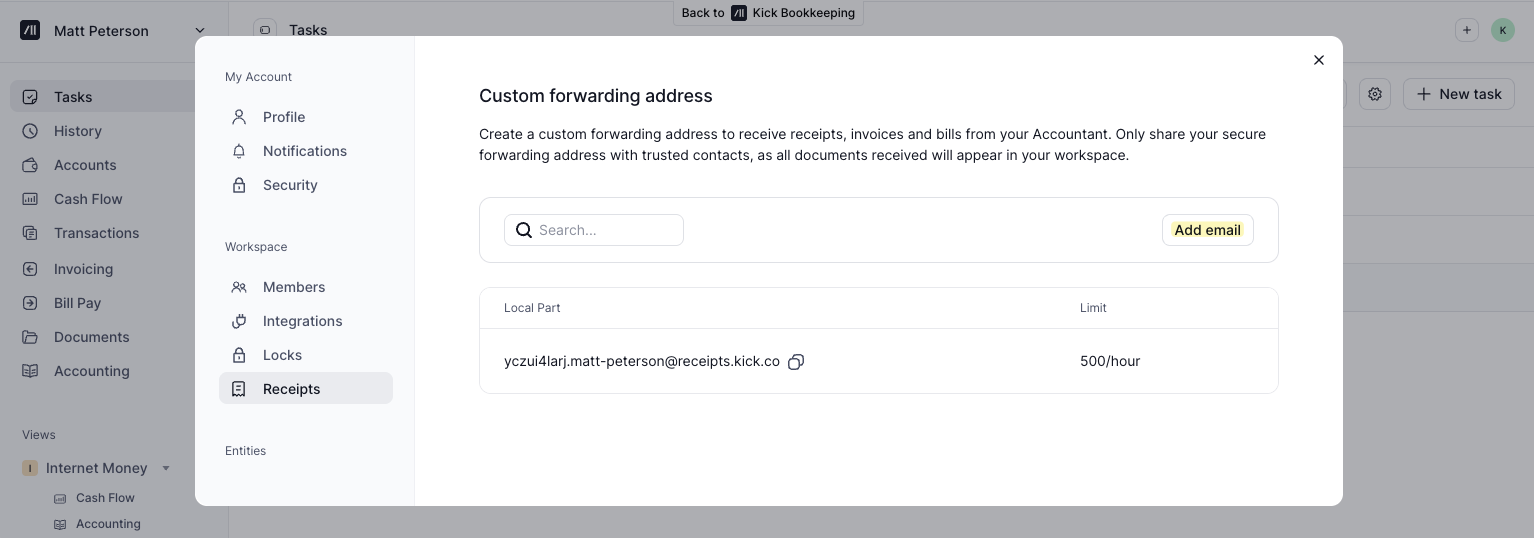Open the Profile settings page
This screenshot has width=1534, height=538.
pos(284,117)
